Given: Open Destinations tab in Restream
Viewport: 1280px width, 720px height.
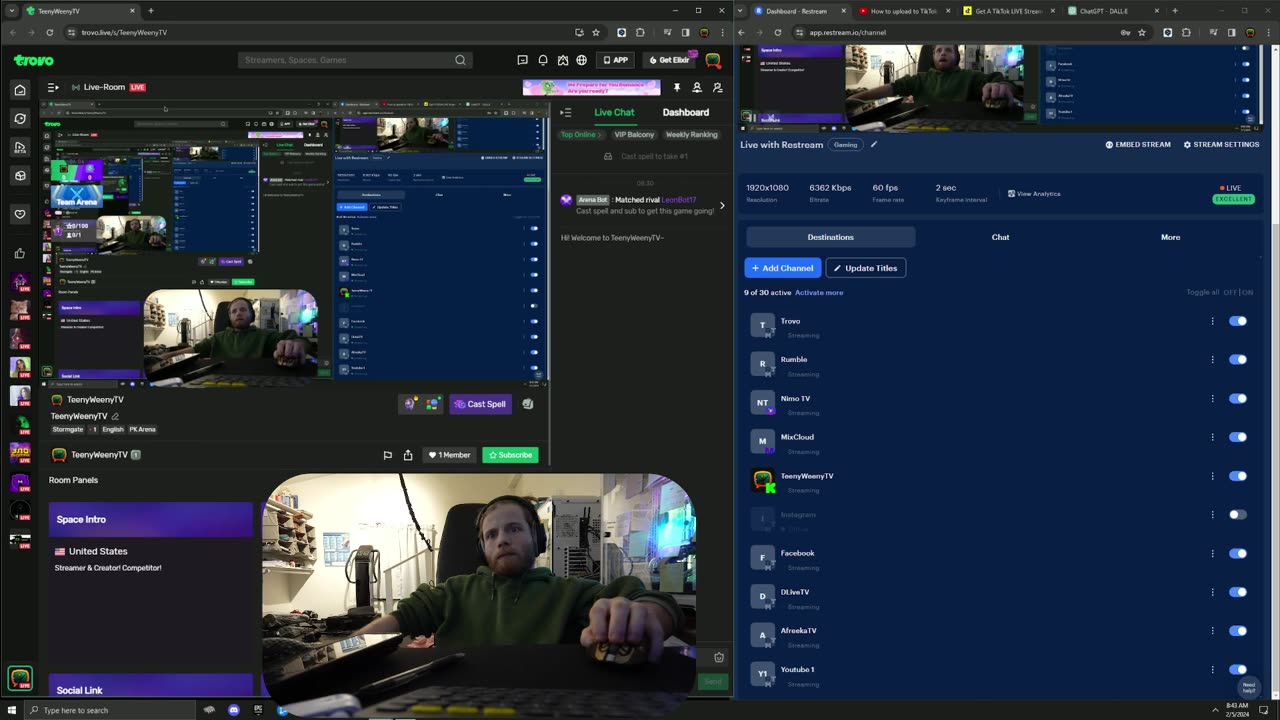Looking at the screenshot, I should pos(831,237).
